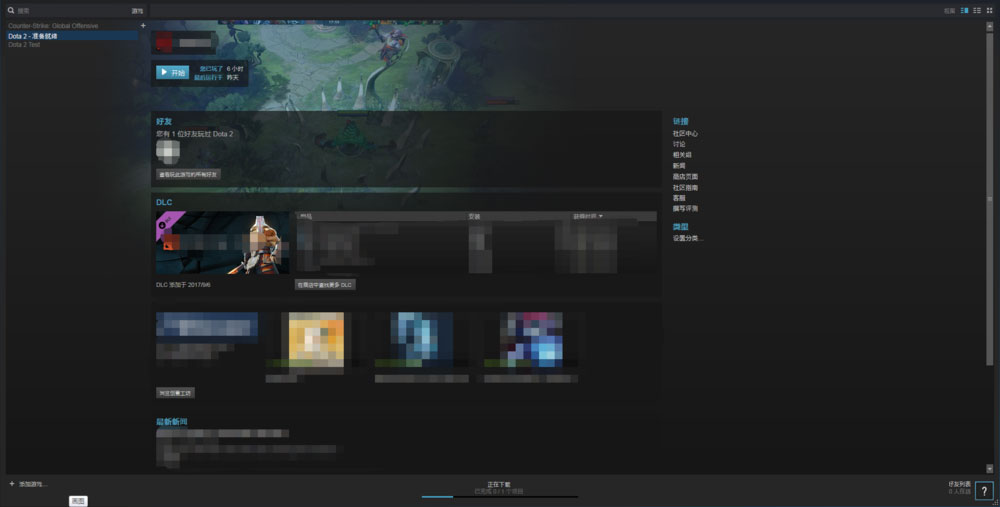The width and height of the screenshot is (1000, 507).
Task: Click the download progress bar
Action: 499,497
